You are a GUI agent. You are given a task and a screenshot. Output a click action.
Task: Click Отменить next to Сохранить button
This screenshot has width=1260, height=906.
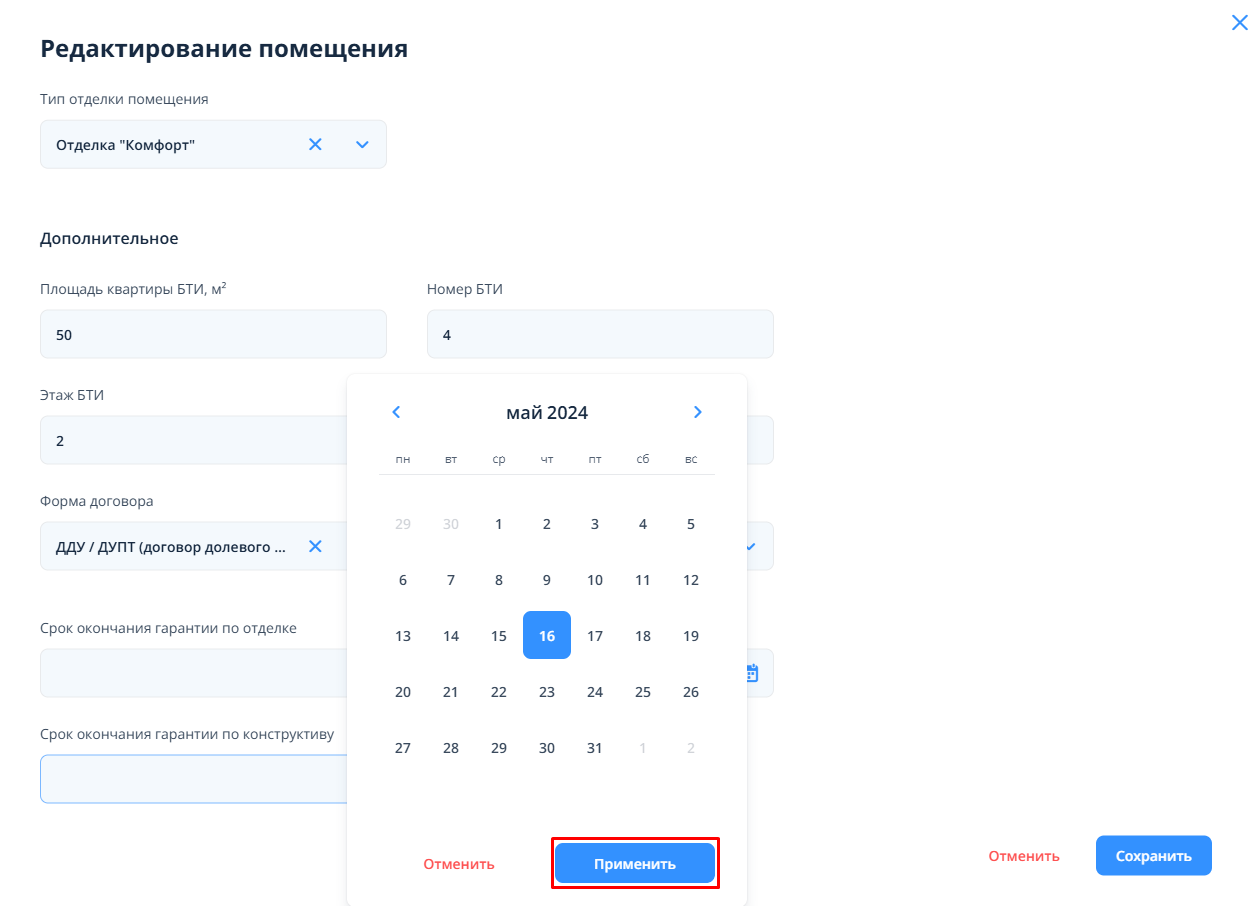click(x=1024, y=856)
